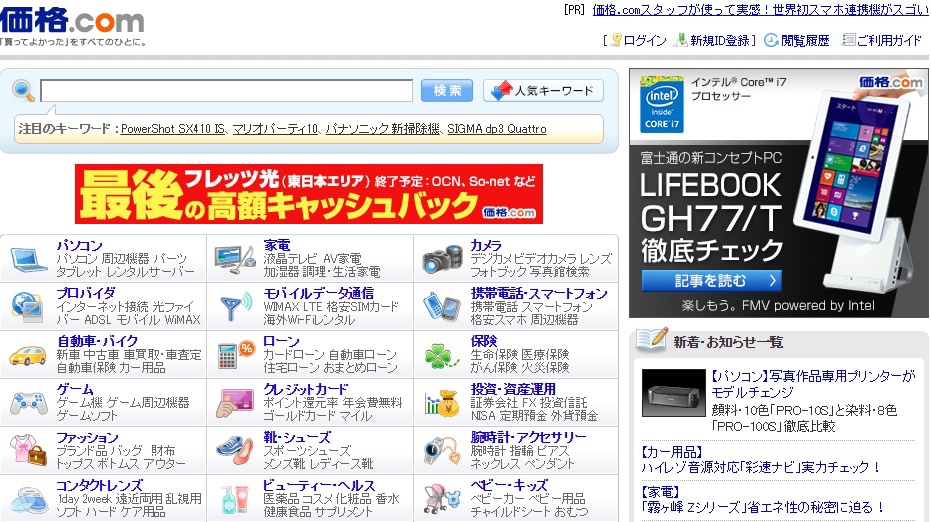
Task: Open the パソコン category heading
Action: (x=80, y=245)
